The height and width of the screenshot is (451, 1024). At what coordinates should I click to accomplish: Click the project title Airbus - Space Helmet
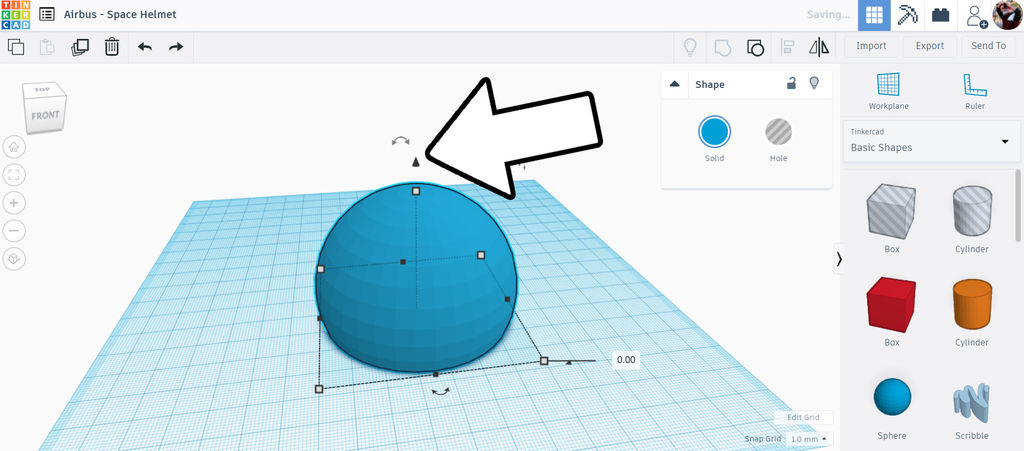coord(120,14)
